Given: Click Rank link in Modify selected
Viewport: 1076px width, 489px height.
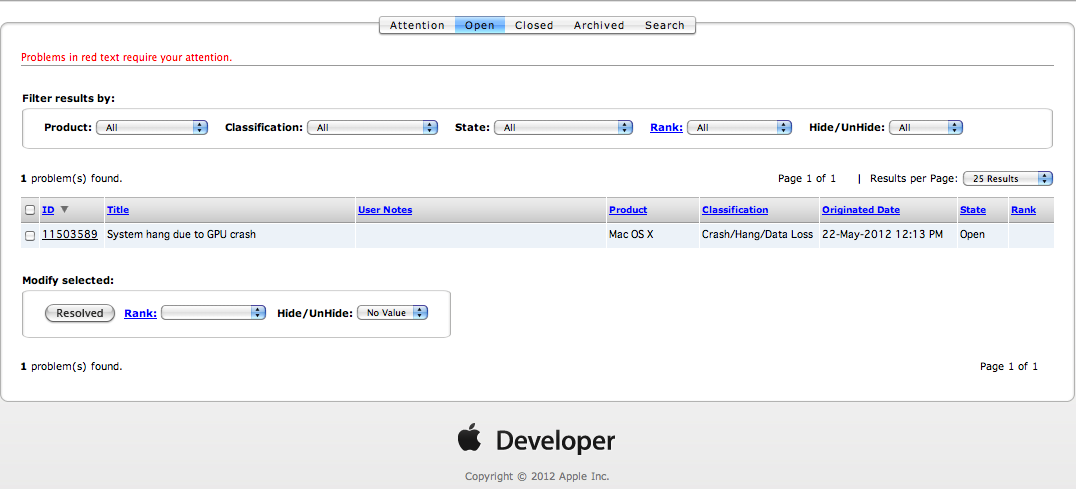Looking at the screenshot, I should coord(141,313).
